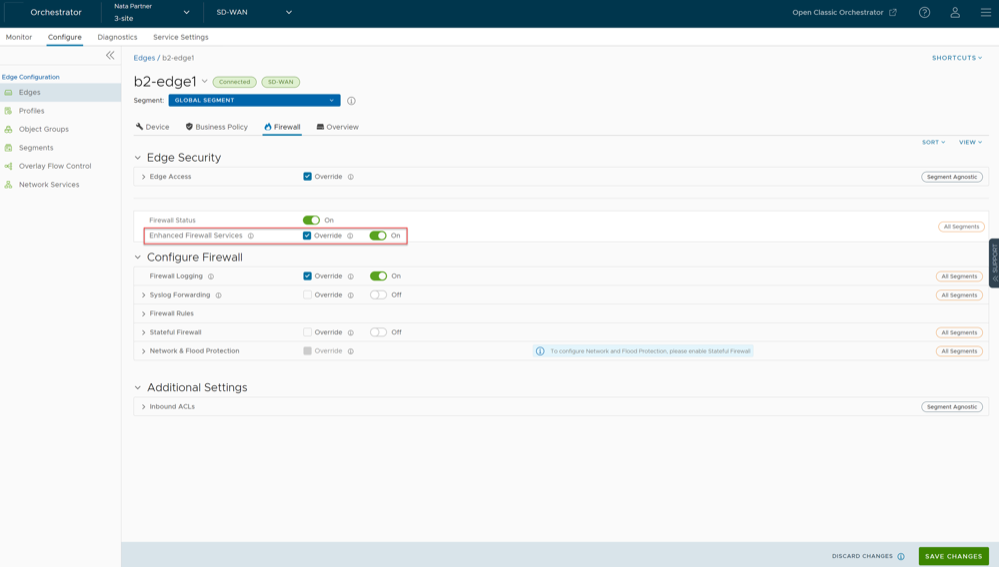Click the Profiles sidebar icon
The image size is (999, 567).
pyautogui.click(x=9, y=111)
